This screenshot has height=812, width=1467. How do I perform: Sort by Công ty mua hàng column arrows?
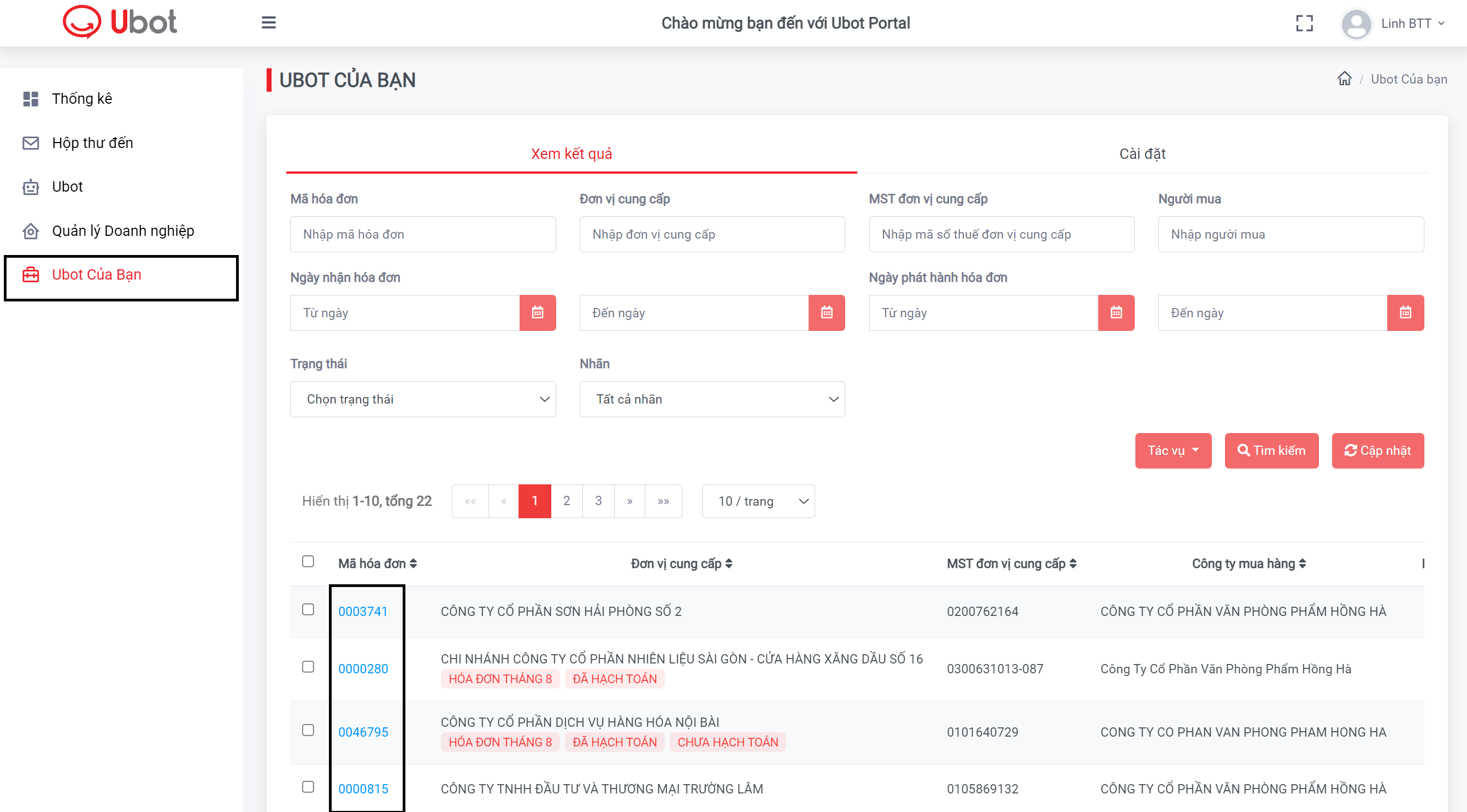[x=1302, y=564]
